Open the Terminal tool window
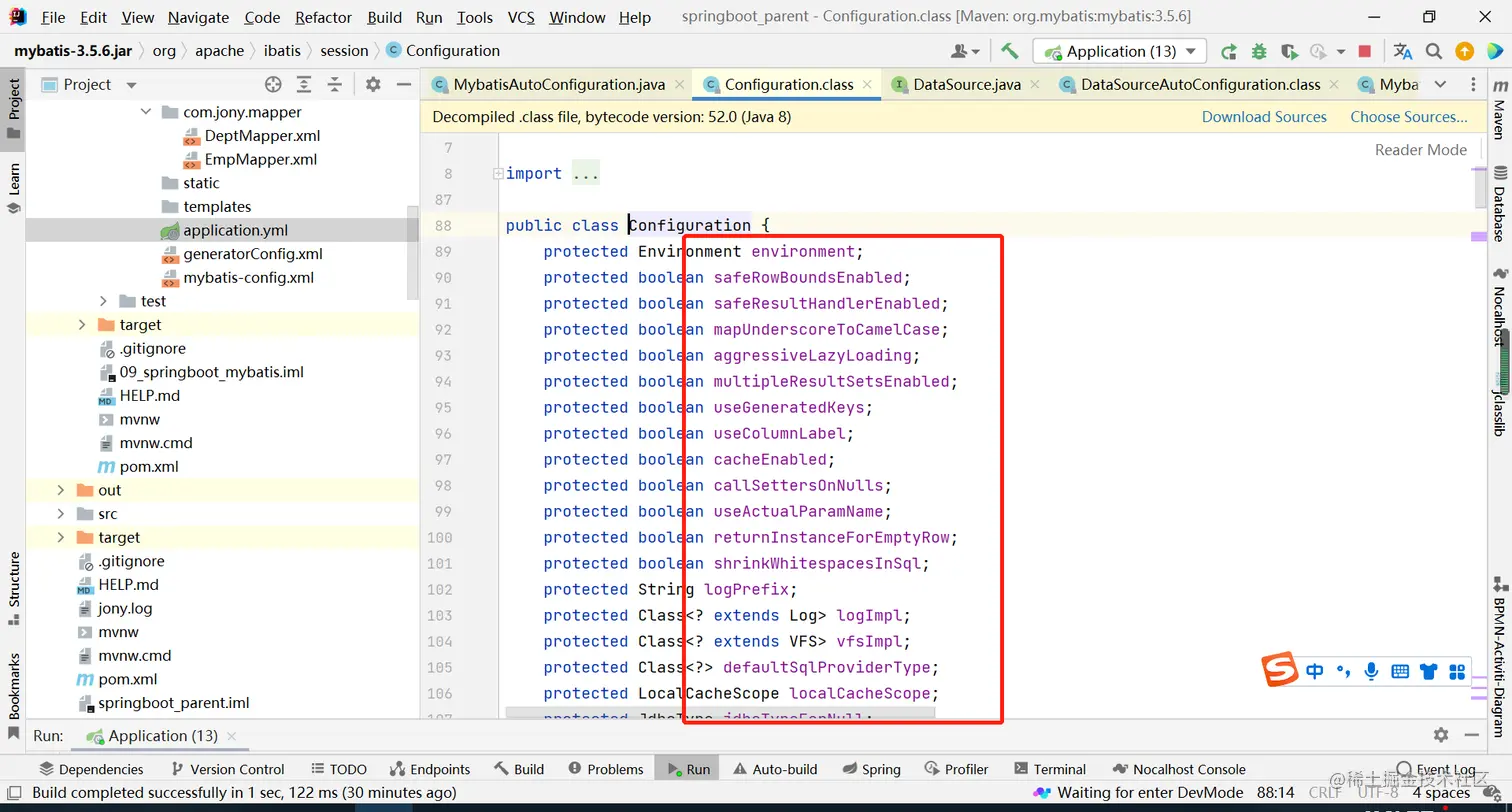Viewport: 1512px width, 812px height. point(1050,769)
